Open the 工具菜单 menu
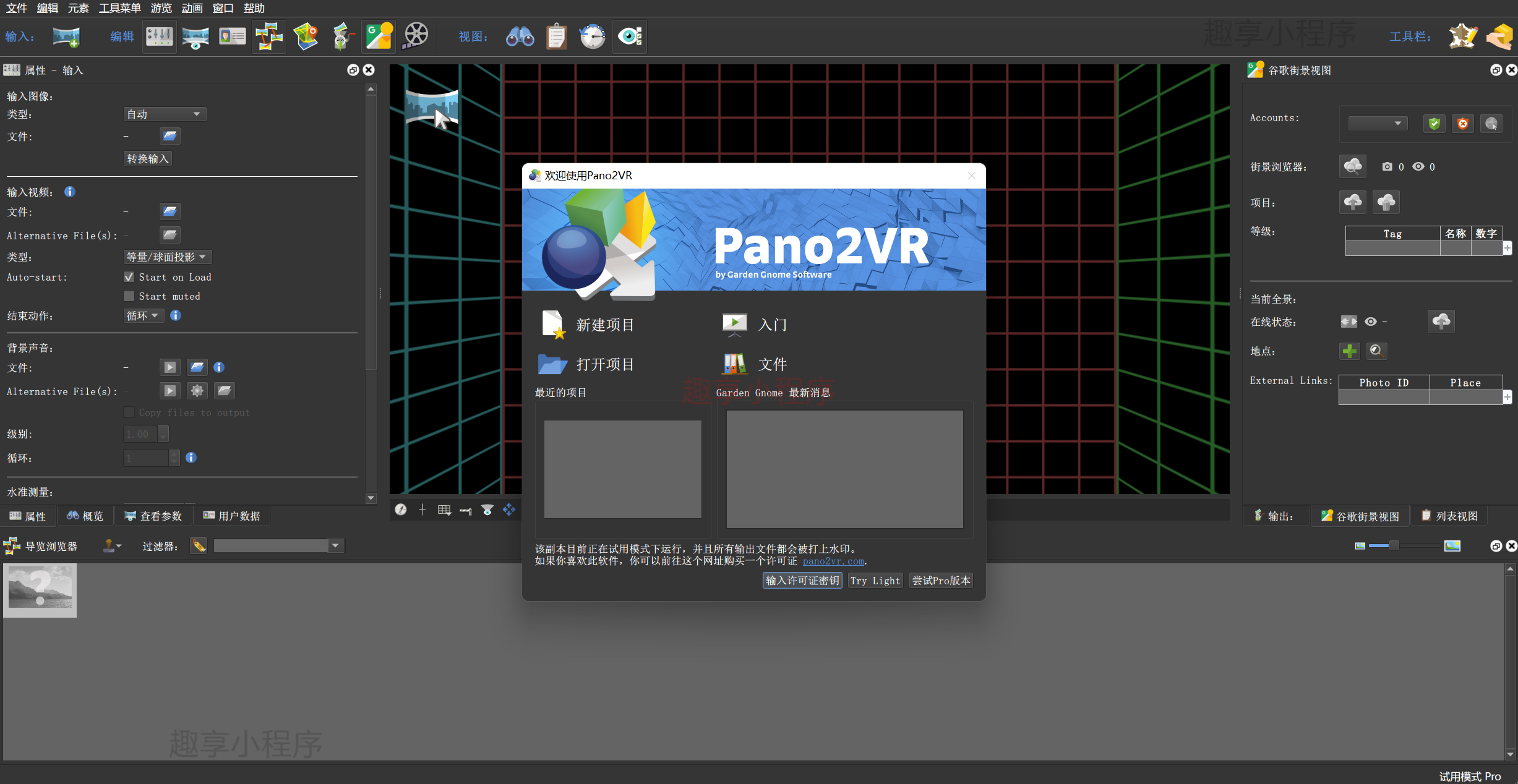Screen dimensions: 1518x784 (120, 8)
